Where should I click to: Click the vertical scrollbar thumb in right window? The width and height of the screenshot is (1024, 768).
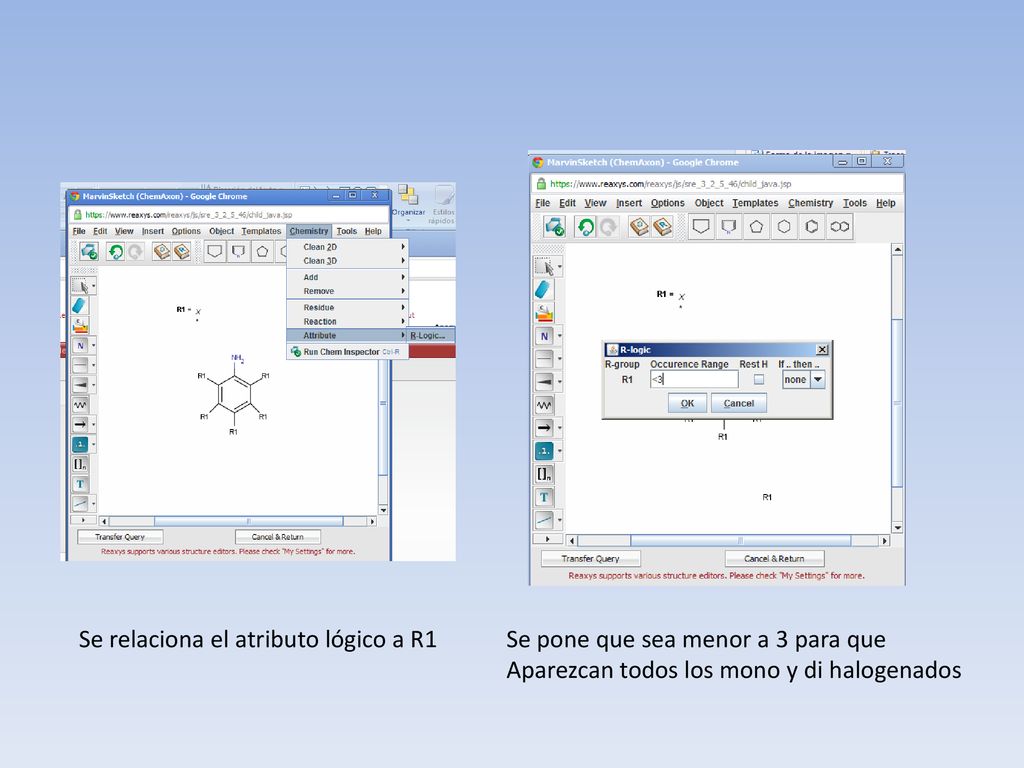click(897, 403)
